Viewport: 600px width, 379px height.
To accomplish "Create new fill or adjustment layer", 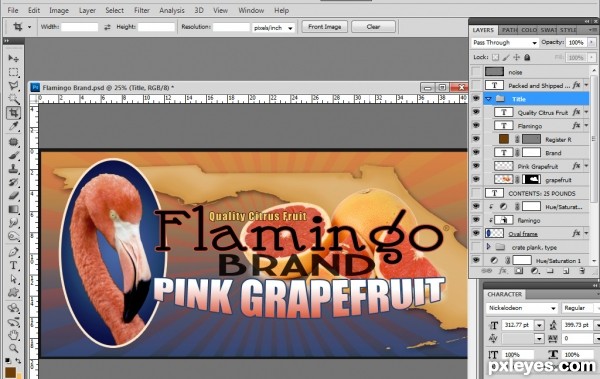I will pos(535,271).
